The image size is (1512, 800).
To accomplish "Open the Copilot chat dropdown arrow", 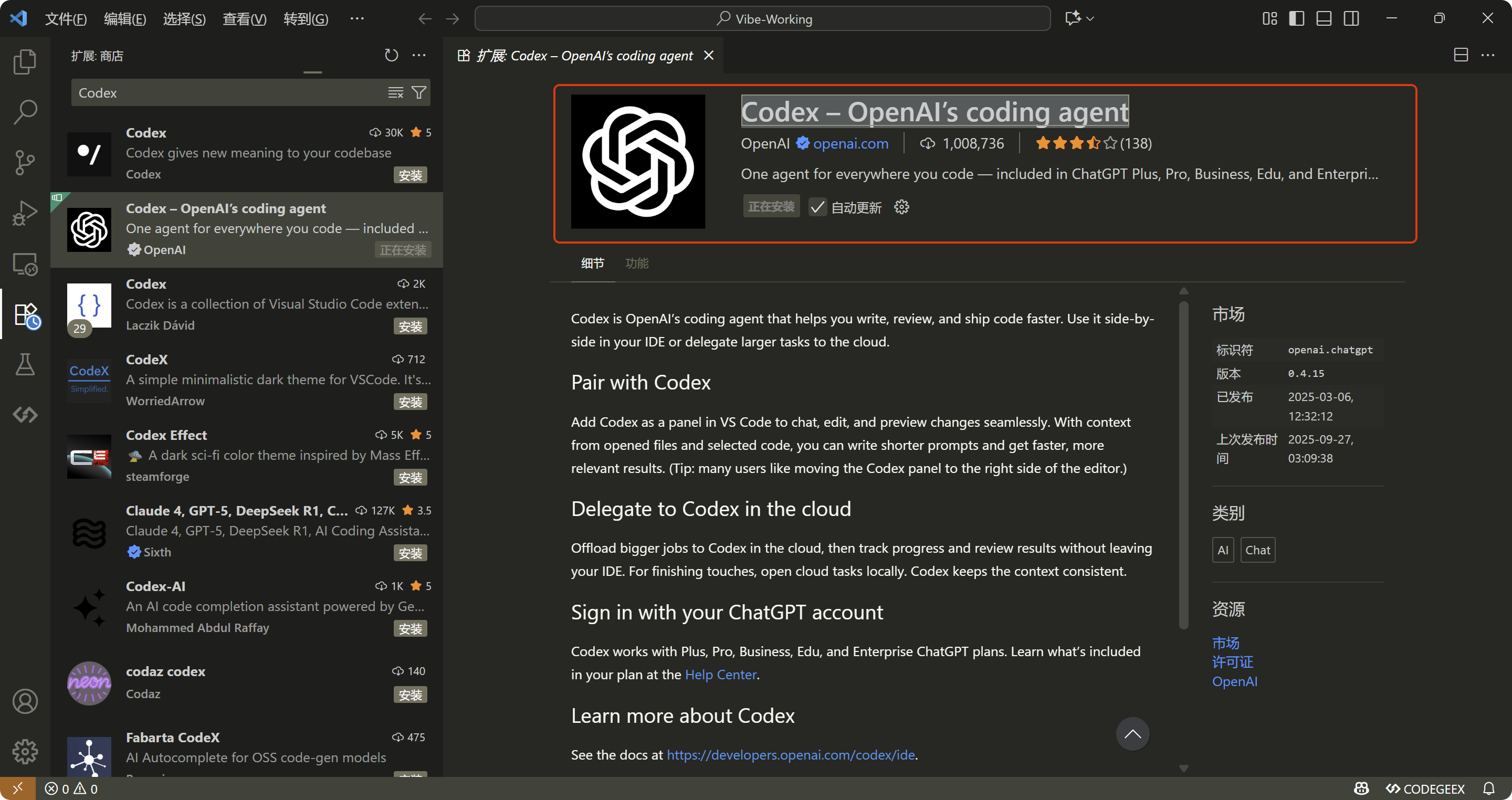I will pos(1090,19).
